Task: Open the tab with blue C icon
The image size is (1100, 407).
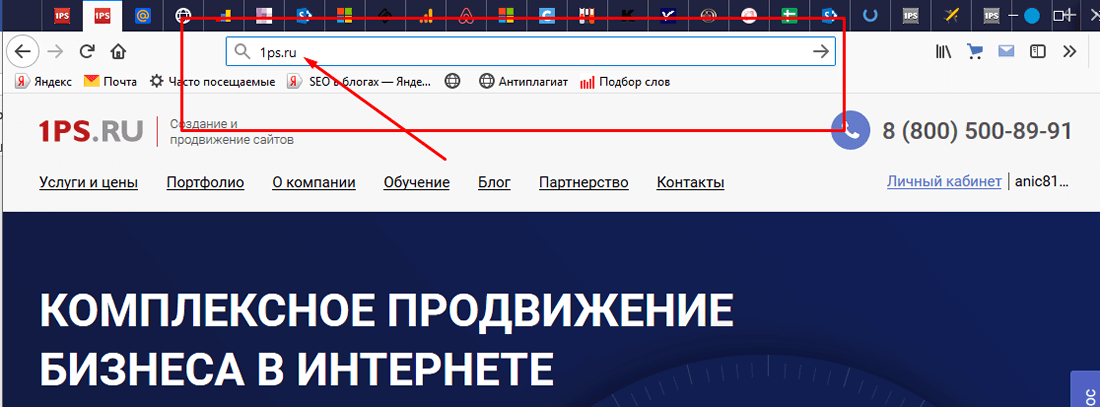Action: click(x=547, y=15)
